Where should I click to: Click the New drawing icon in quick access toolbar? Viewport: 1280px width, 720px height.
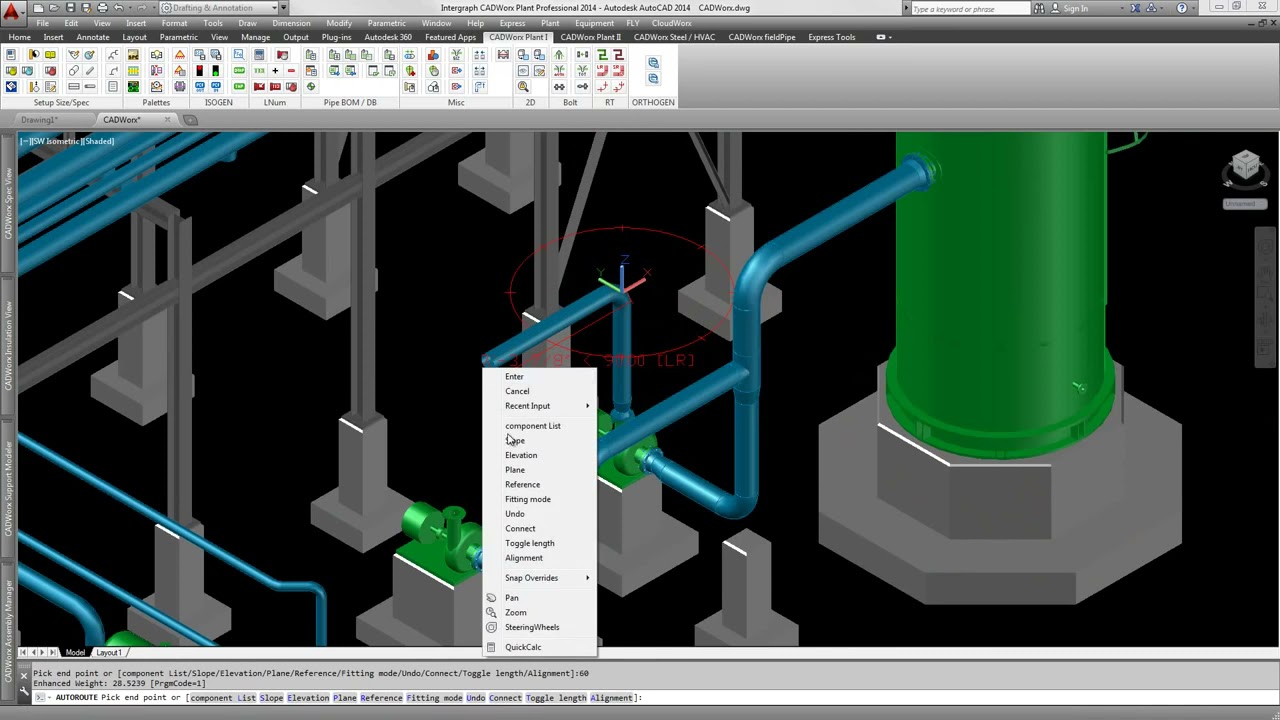(38, 8)
